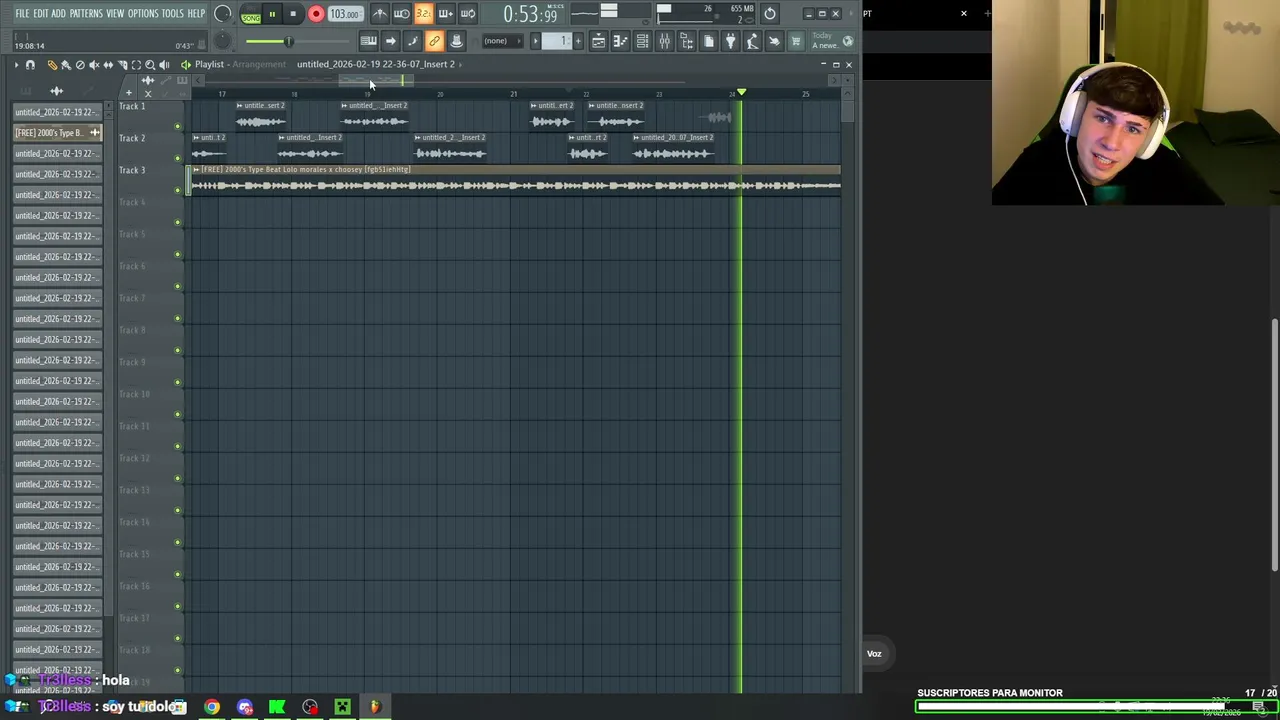Select the Playlist mute tool
Image resolution: width=1280 pixels, height=720 pixels.
pos(94,64)
